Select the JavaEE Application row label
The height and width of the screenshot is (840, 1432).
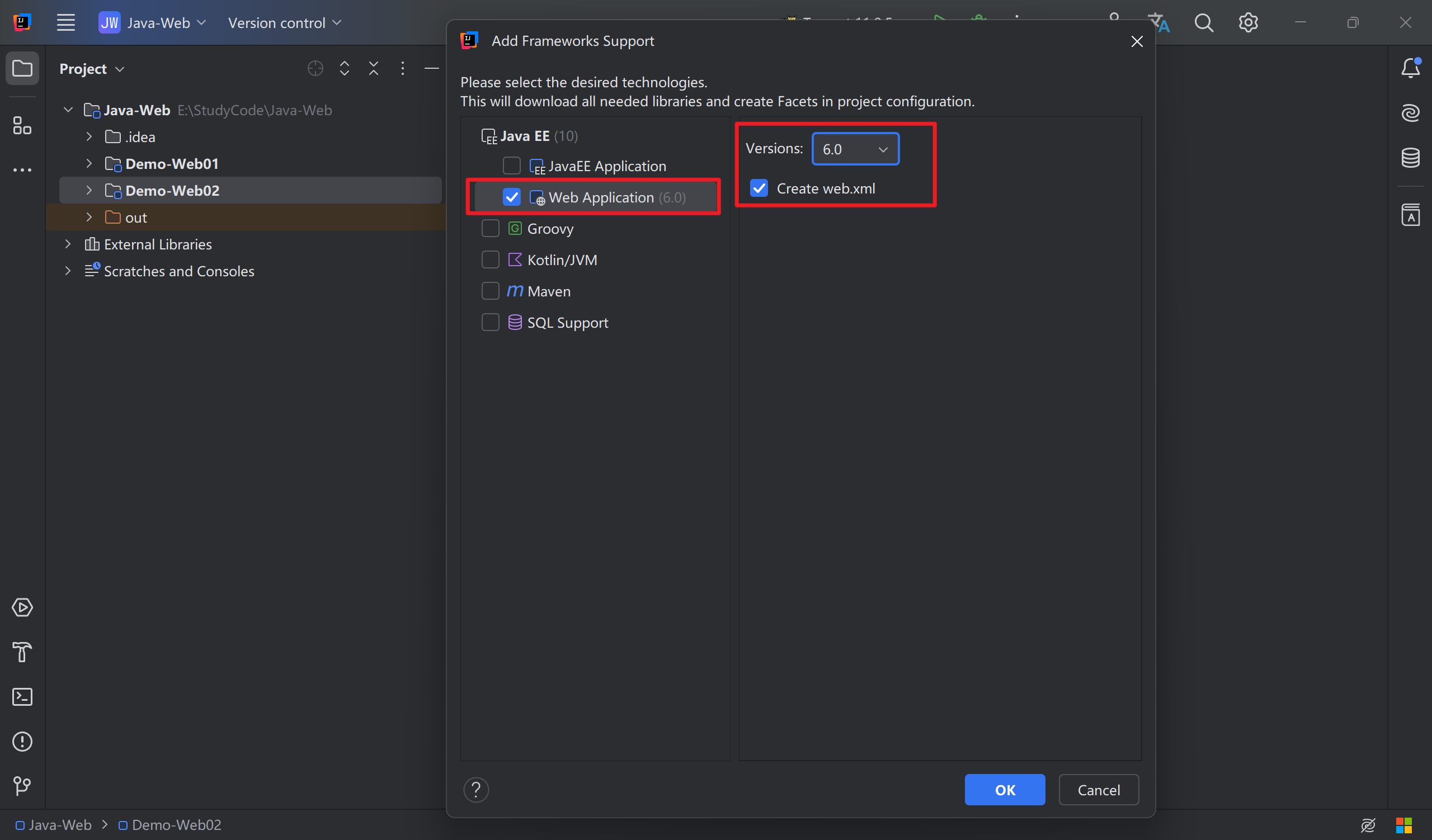[607, 166]
